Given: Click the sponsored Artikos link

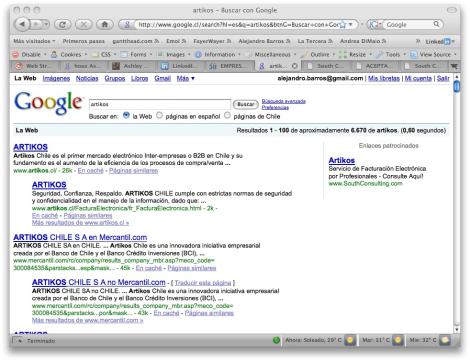Looking at the screenshot, I should tap(342, 160).
